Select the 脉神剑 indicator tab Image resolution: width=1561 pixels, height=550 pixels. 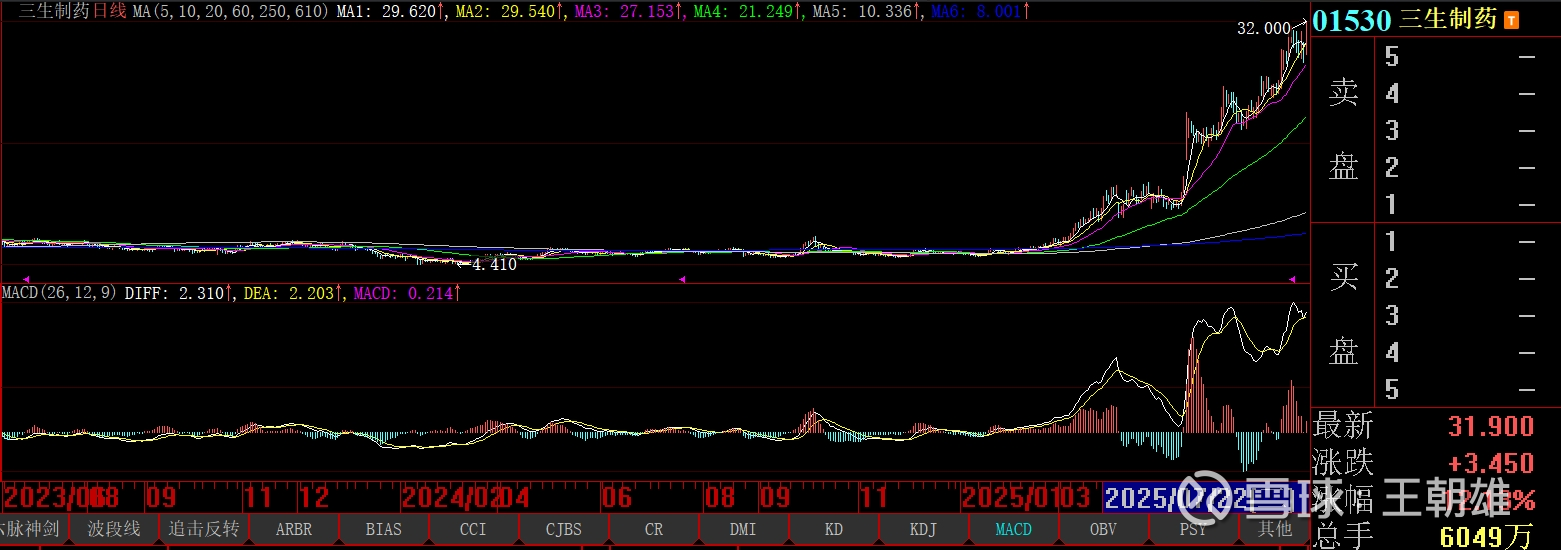[33, 529]
